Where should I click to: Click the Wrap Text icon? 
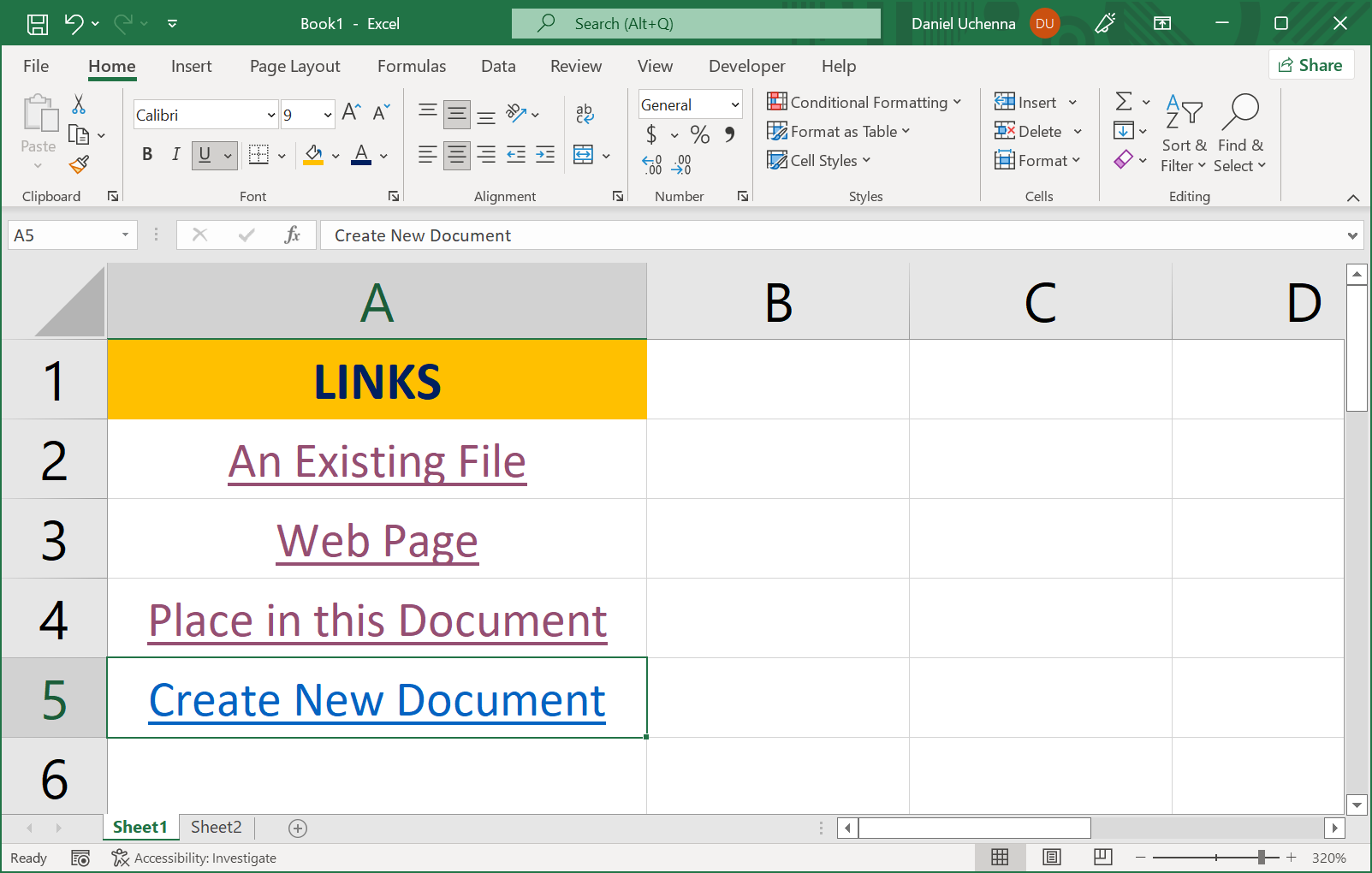pyautogui.click(x=585, y=112)
